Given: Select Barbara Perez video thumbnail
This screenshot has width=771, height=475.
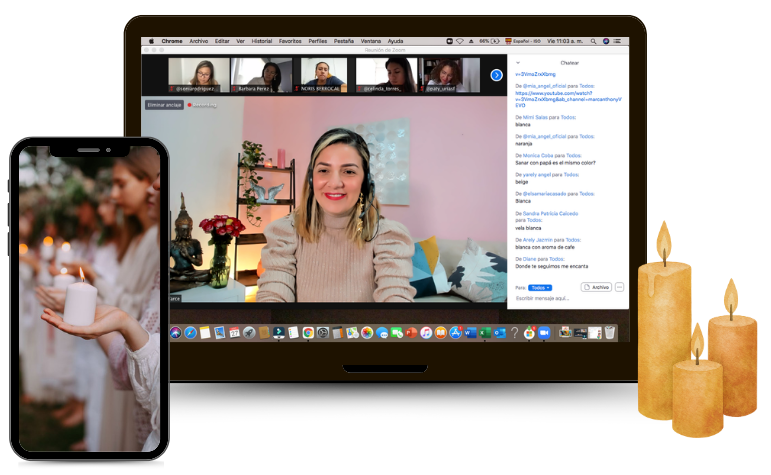Looking at the screenshot, I should coord(261,75).
